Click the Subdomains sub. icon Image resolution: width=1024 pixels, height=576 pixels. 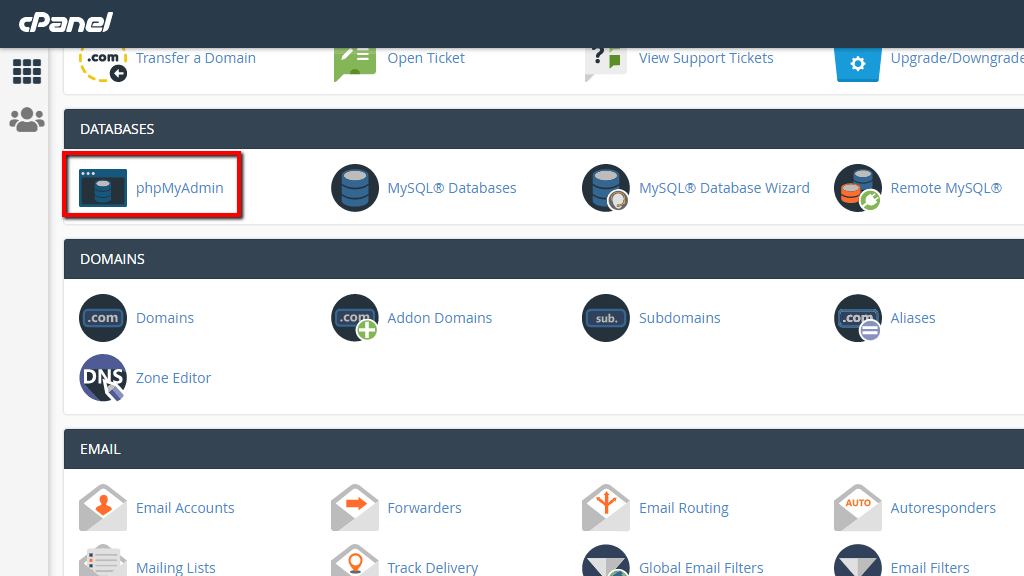pos(606,318)
